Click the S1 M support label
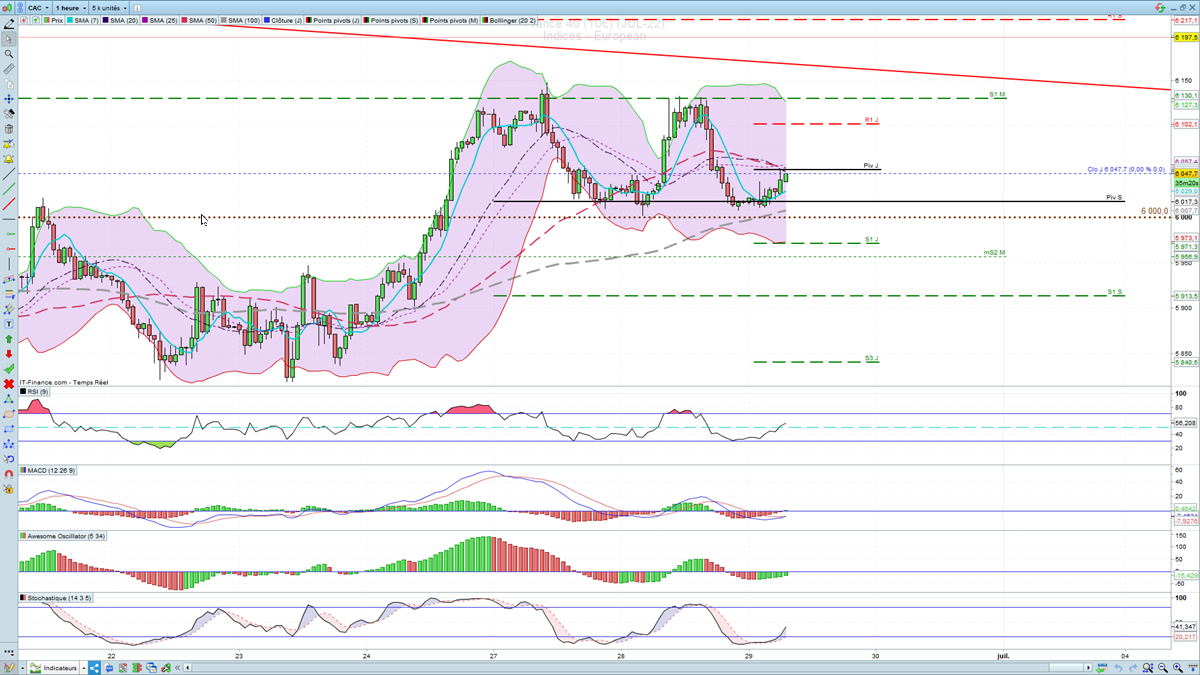 pos(997,94)
